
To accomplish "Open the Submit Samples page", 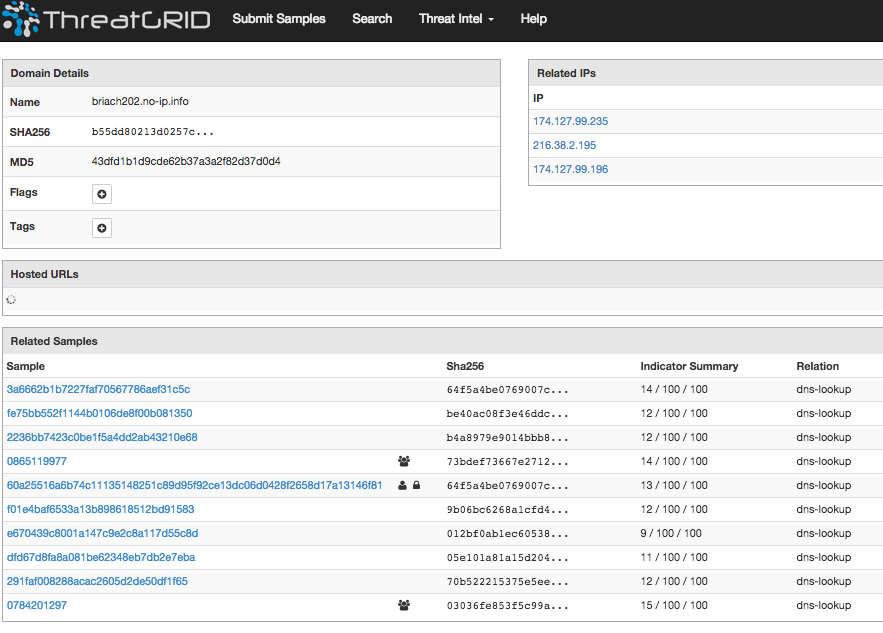I will pyautogui.click(x=279, y=19).
